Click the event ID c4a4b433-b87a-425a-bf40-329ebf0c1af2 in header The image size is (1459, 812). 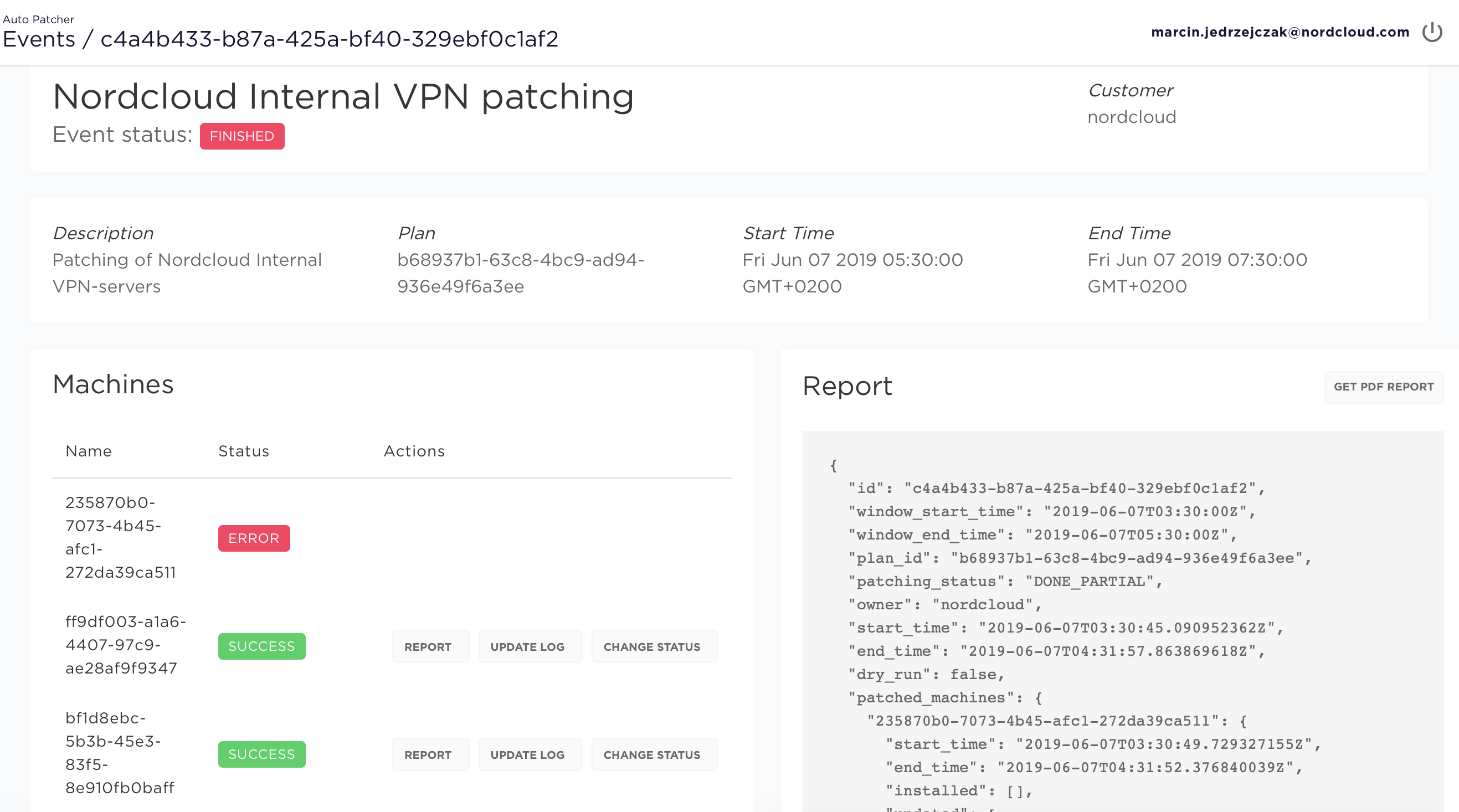tap(330, 39)
